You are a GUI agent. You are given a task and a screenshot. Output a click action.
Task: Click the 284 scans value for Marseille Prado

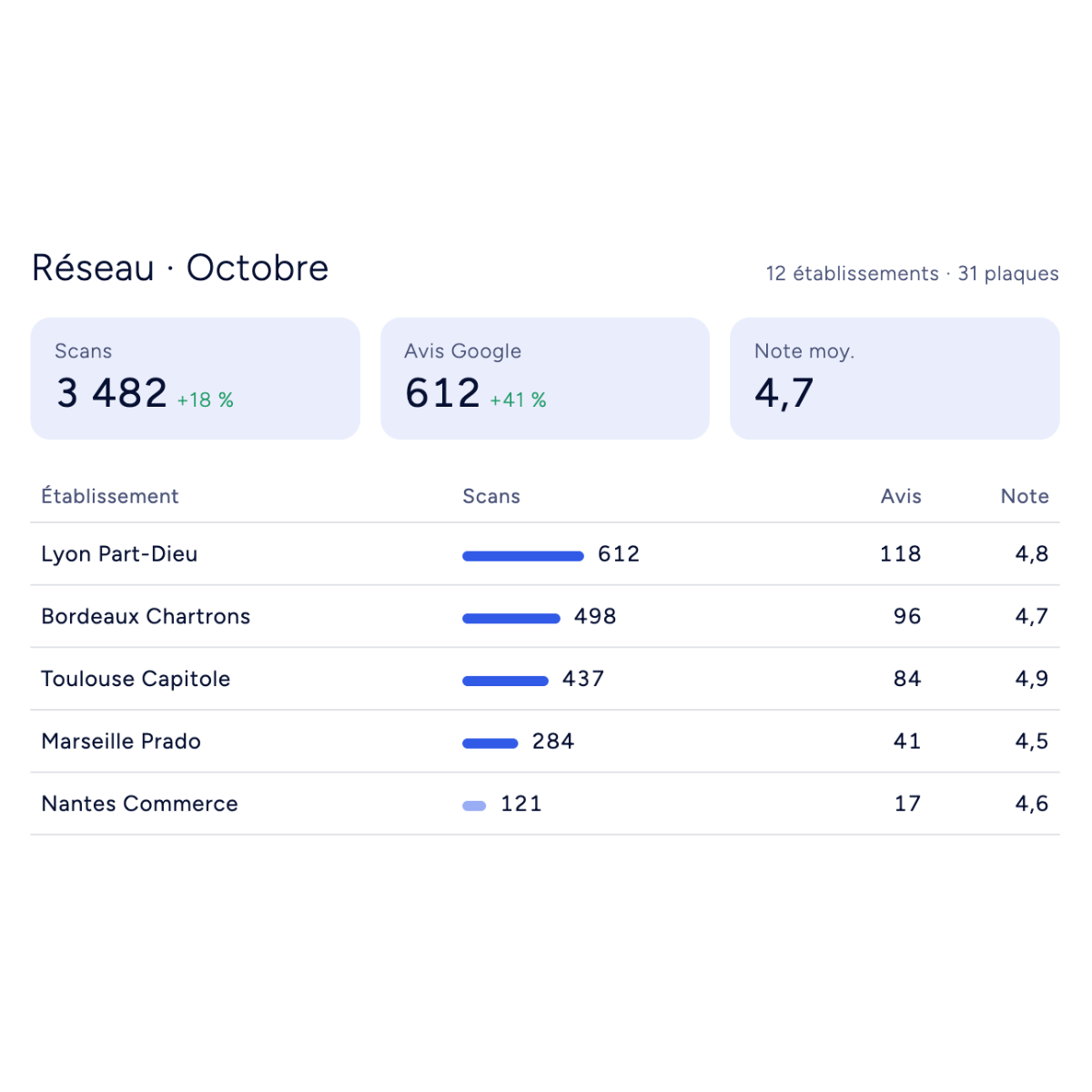click(553, 742)
